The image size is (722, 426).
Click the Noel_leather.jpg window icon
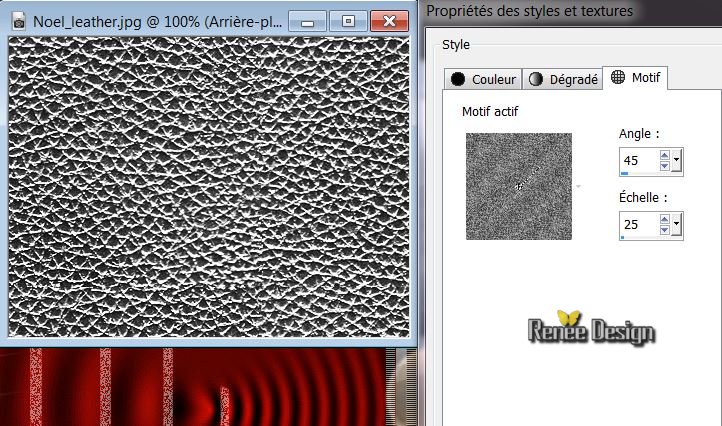click(18, 21)
